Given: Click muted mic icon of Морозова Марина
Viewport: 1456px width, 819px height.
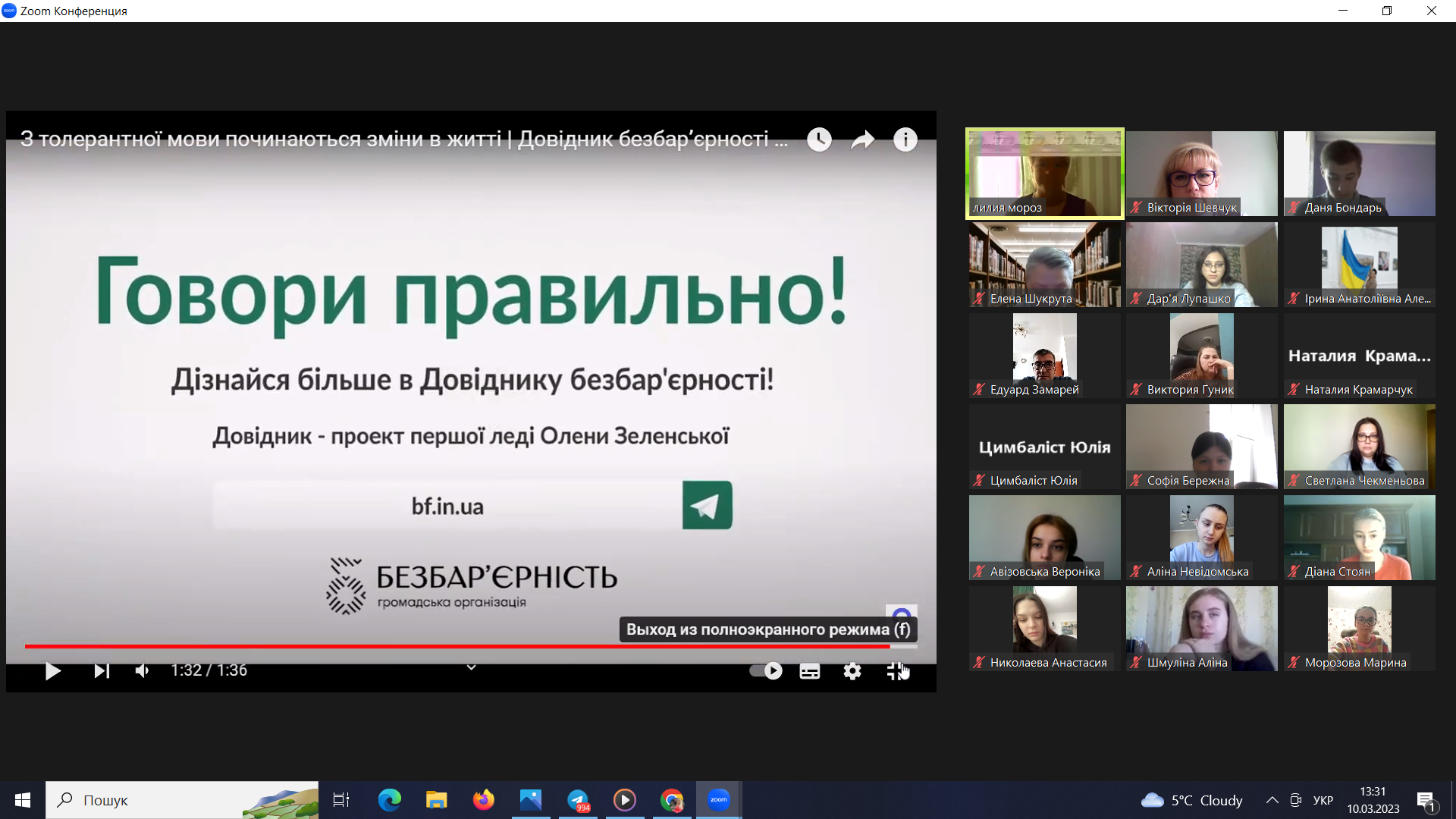Looking at the screenshot, I should click(1294, 662).
